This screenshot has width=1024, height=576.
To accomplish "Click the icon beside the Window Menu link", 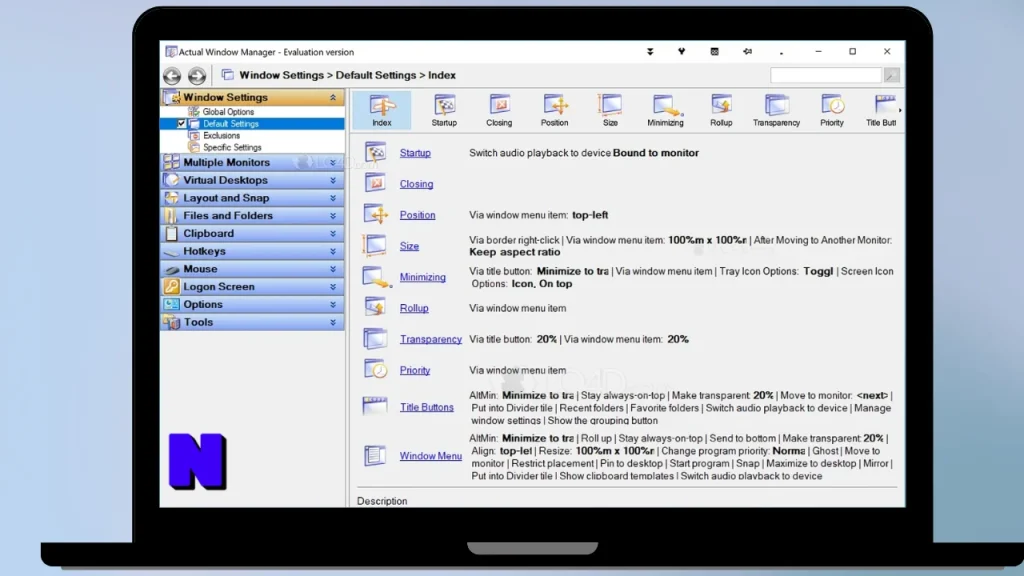I will pyautogui.click(x=376, y=455).
